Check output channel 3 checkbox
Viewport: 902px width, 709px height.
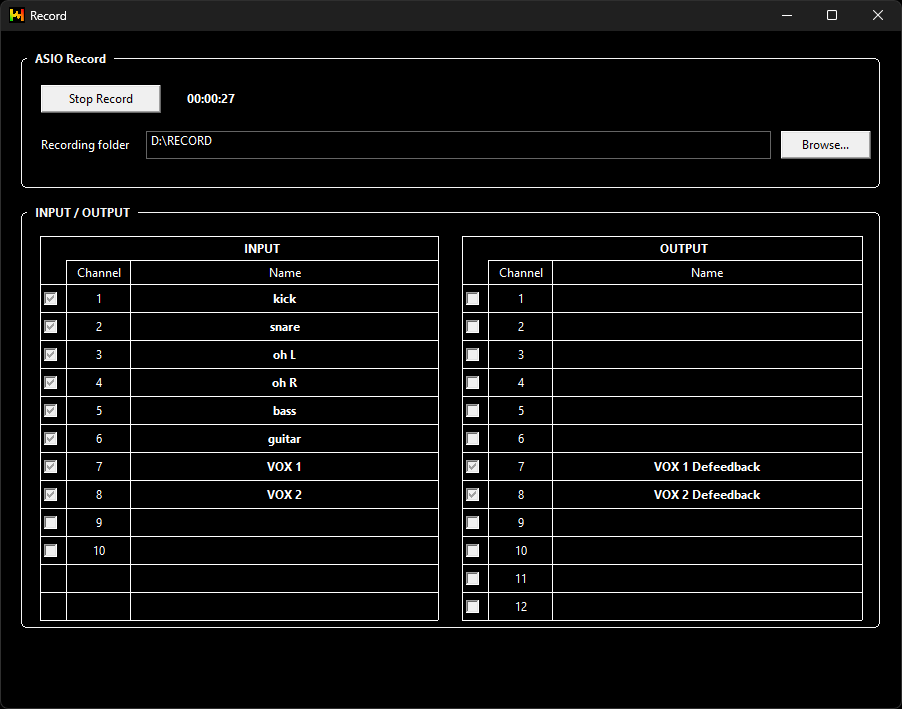472,354
